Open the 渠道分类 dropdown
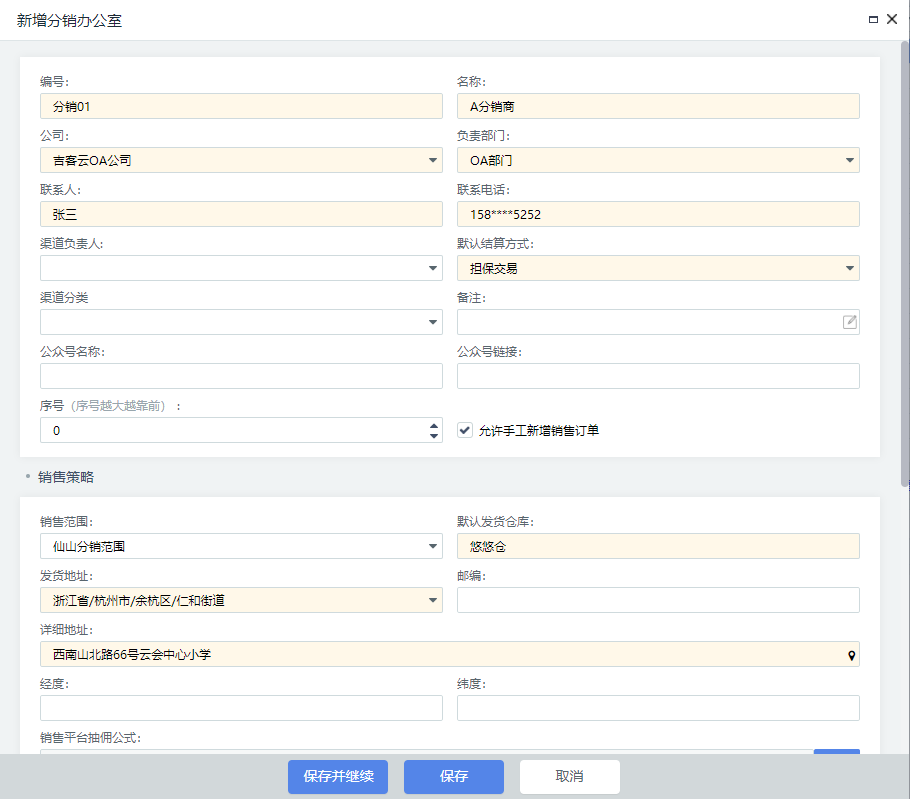910x799 pixels. pos(433,322)
